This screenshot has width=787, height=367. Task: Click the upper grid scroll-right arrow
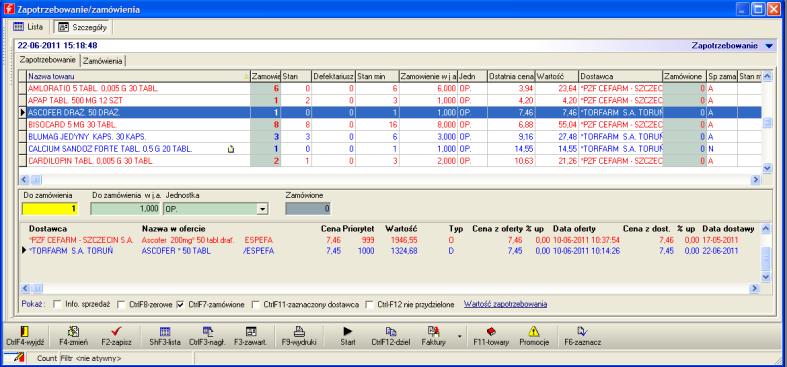(x=755, y=179)
